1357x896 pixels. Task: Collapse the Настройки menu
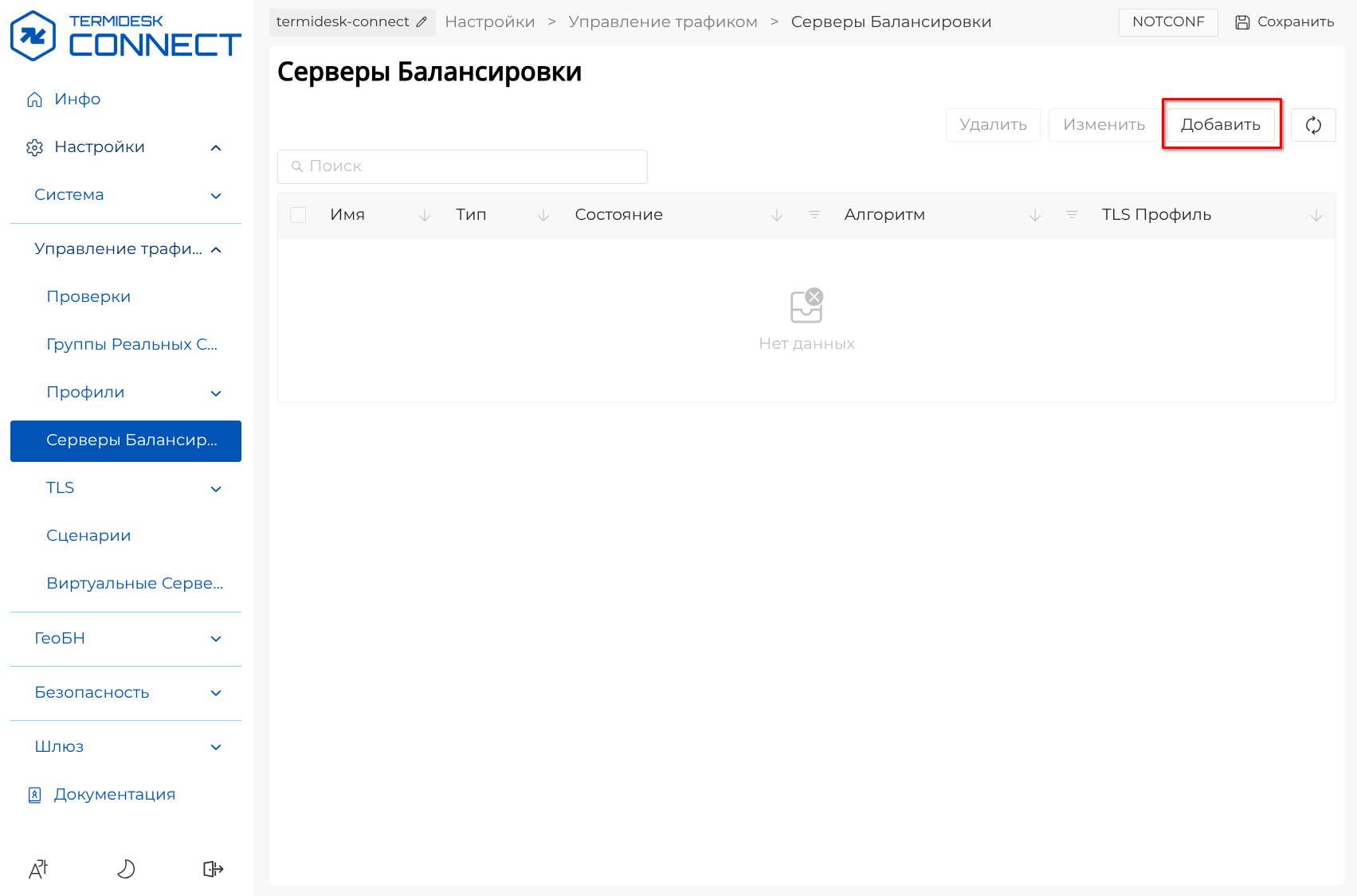[x=215, y=147]
